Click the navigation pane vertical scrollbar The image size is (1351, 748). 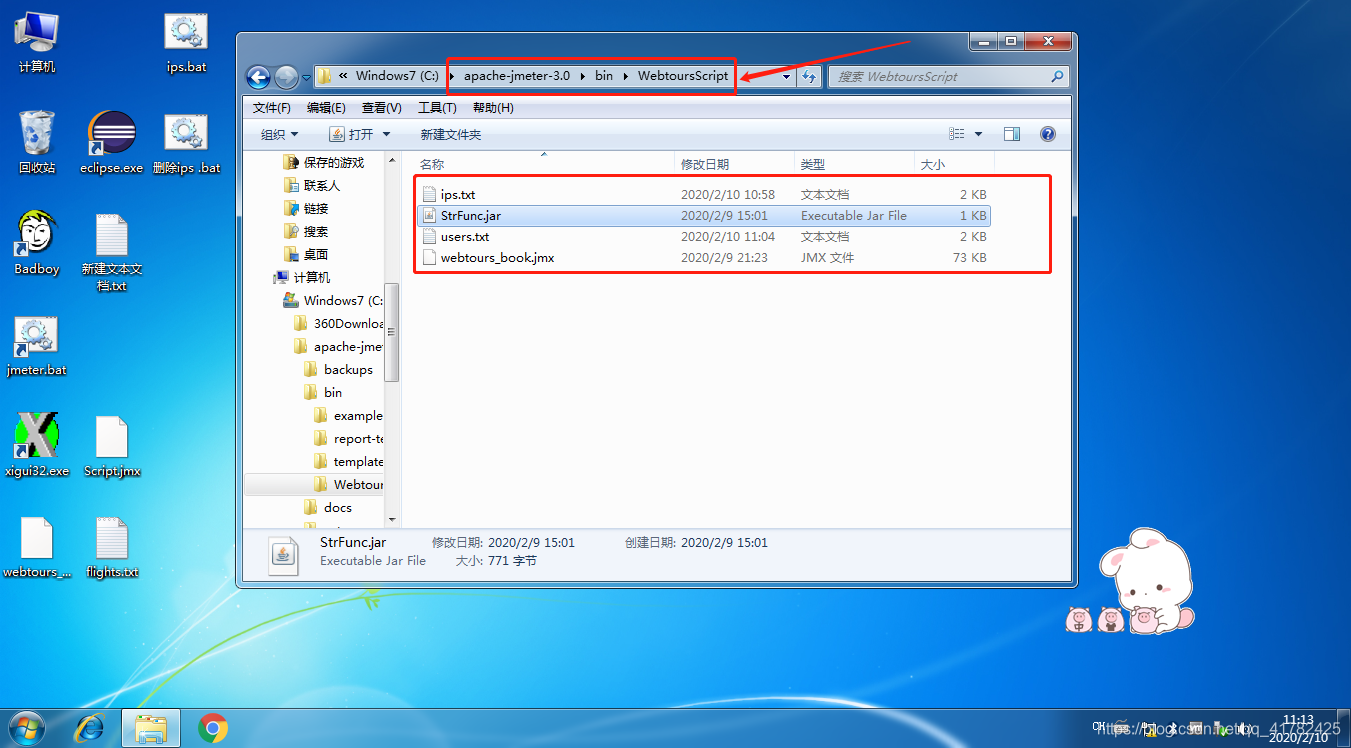coord(392,332)
